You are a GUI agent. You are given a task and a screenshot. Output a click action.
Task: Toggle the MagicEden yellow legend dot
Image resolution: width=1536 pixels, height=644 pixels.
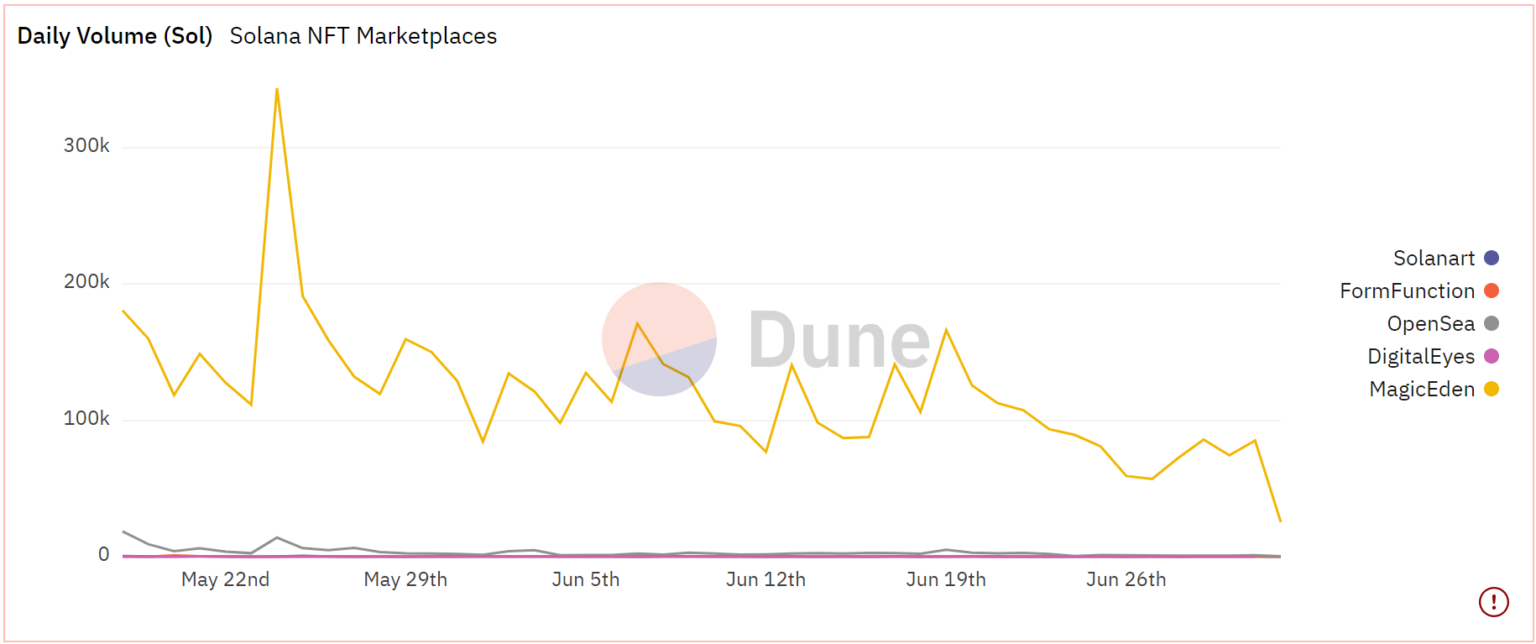[x=1491, y=389]
